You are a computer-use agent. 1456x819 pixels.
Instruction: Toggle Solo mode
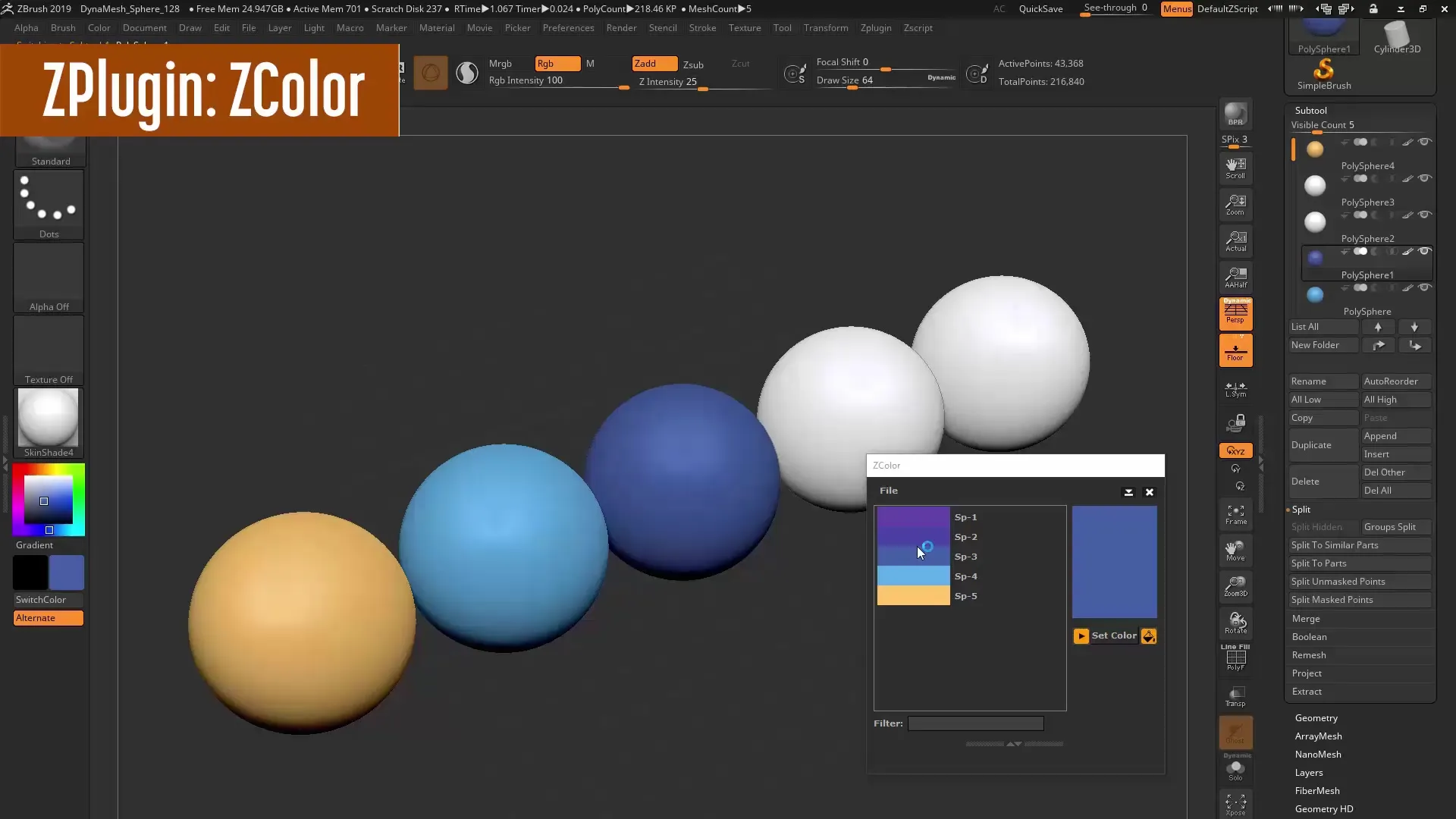tap(1235, 770)
